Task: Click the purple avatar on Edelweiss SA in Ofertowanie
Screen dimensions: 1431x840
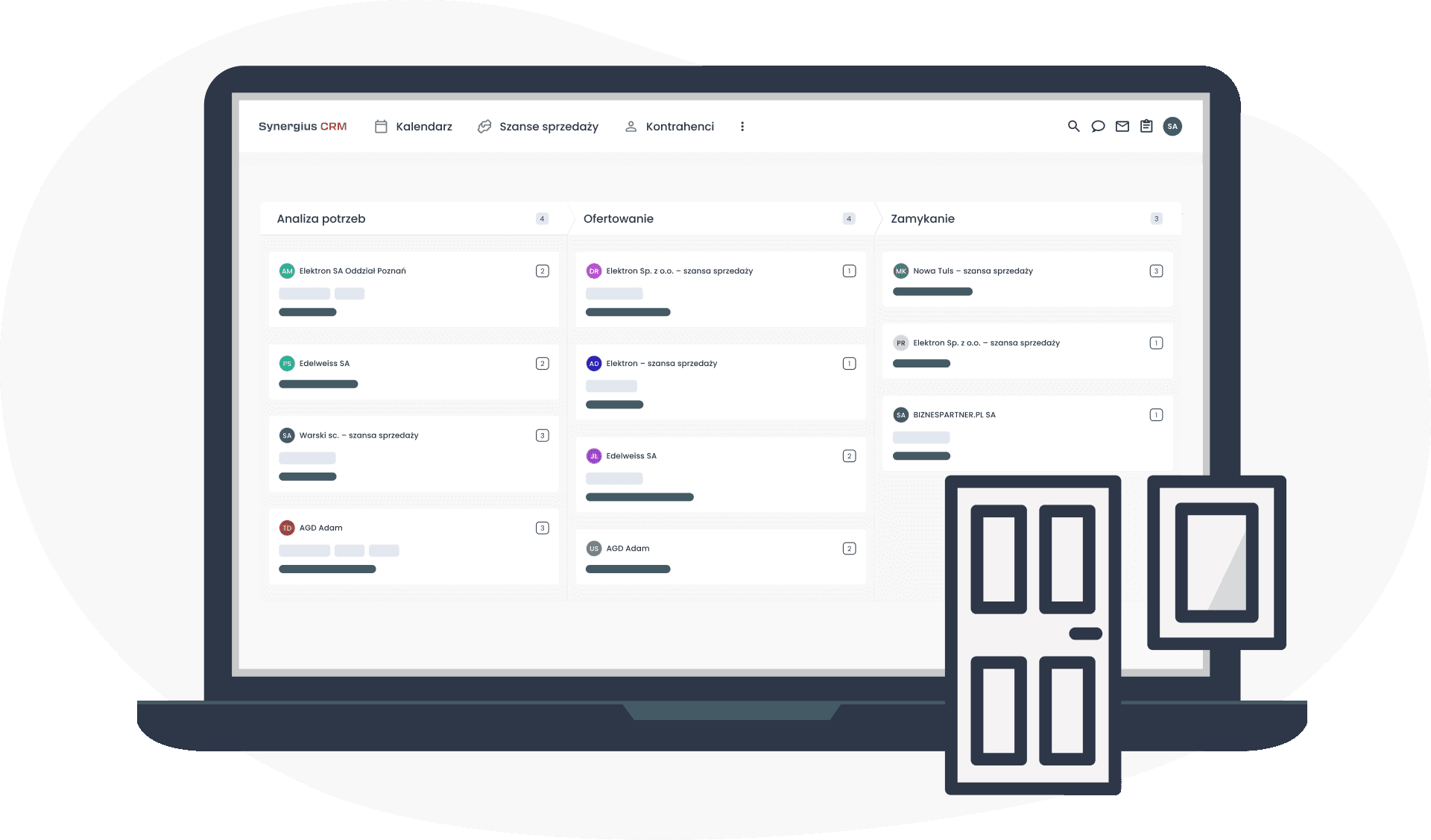Action: [594, 456]
